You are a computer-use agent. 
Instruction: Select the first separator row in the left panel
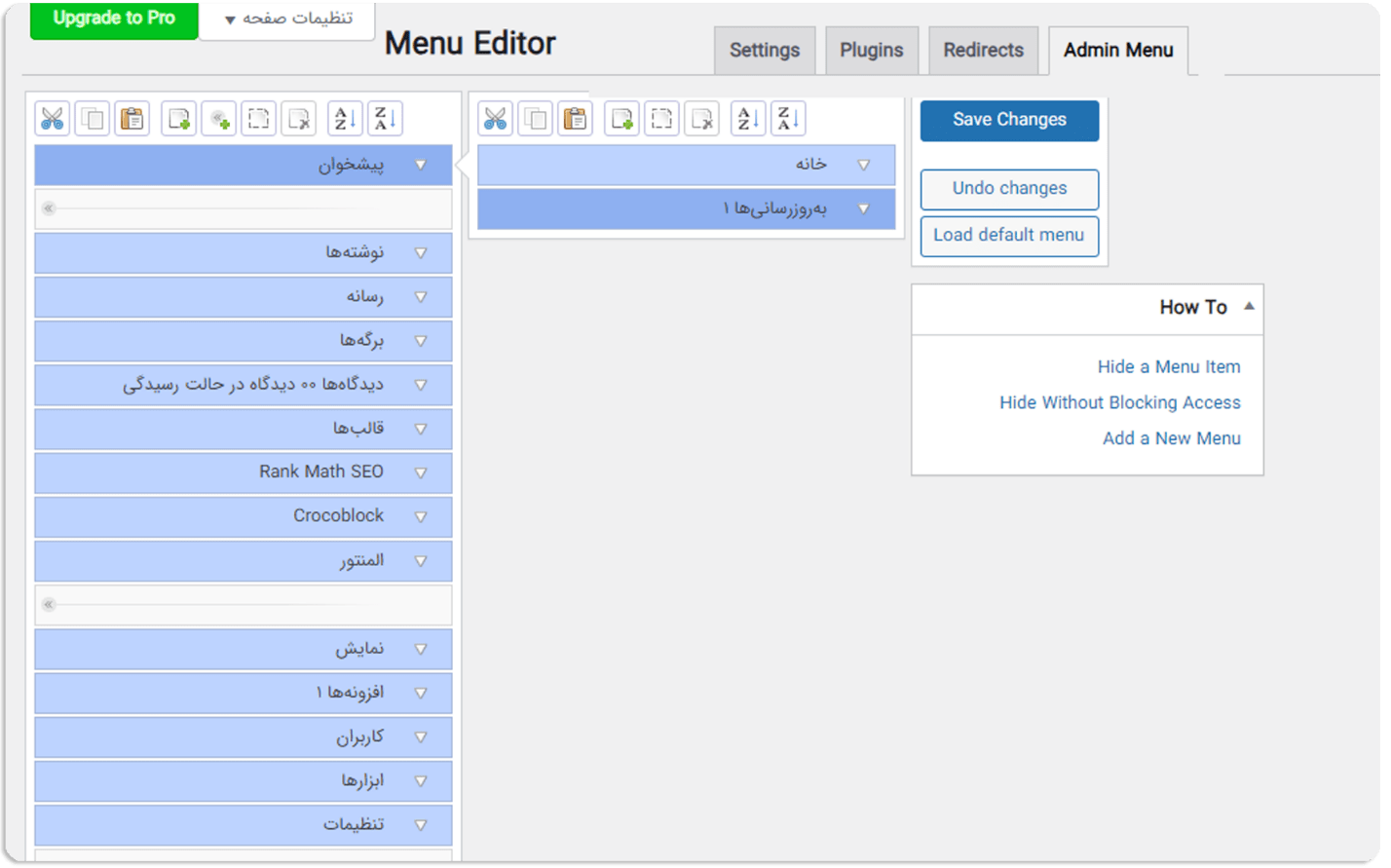click(x=243, y=208)
